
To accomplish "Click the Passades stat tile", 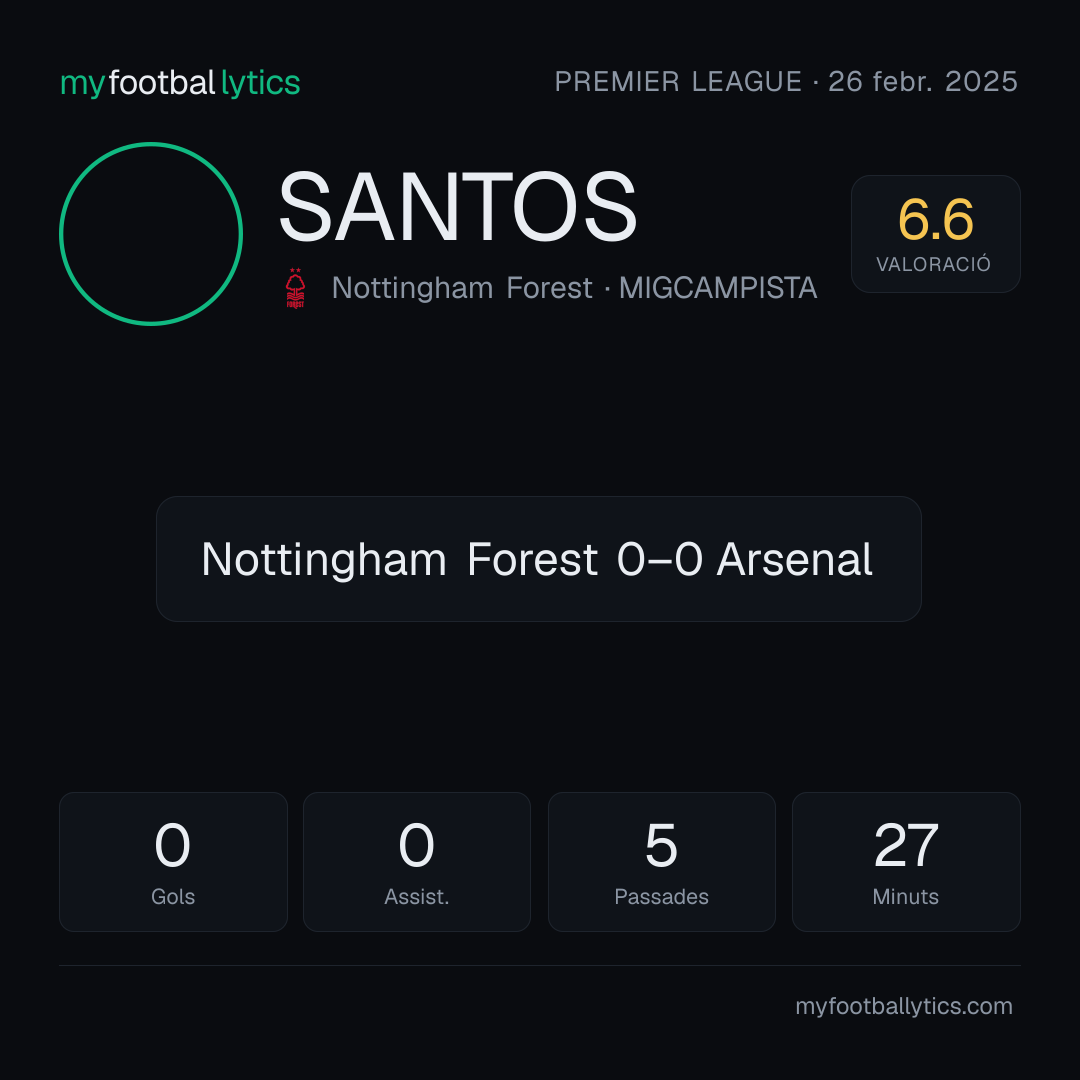I will (661, 862).
